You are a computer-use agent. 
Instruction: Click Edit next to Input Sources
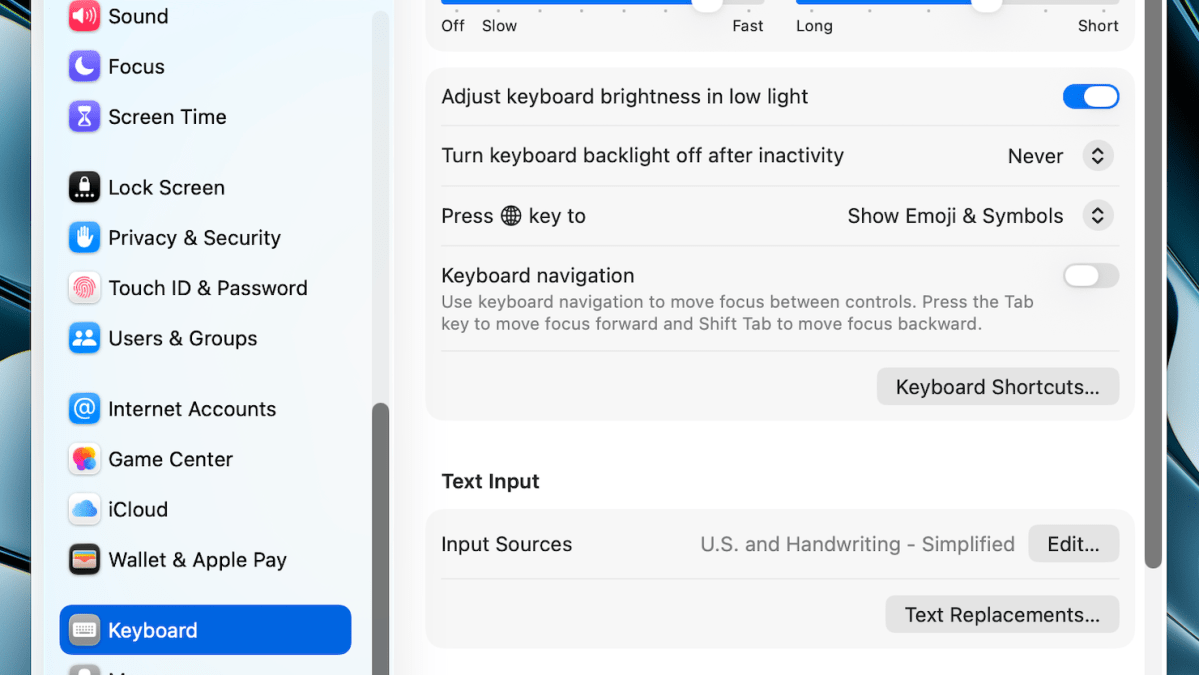click(1074, 544)
